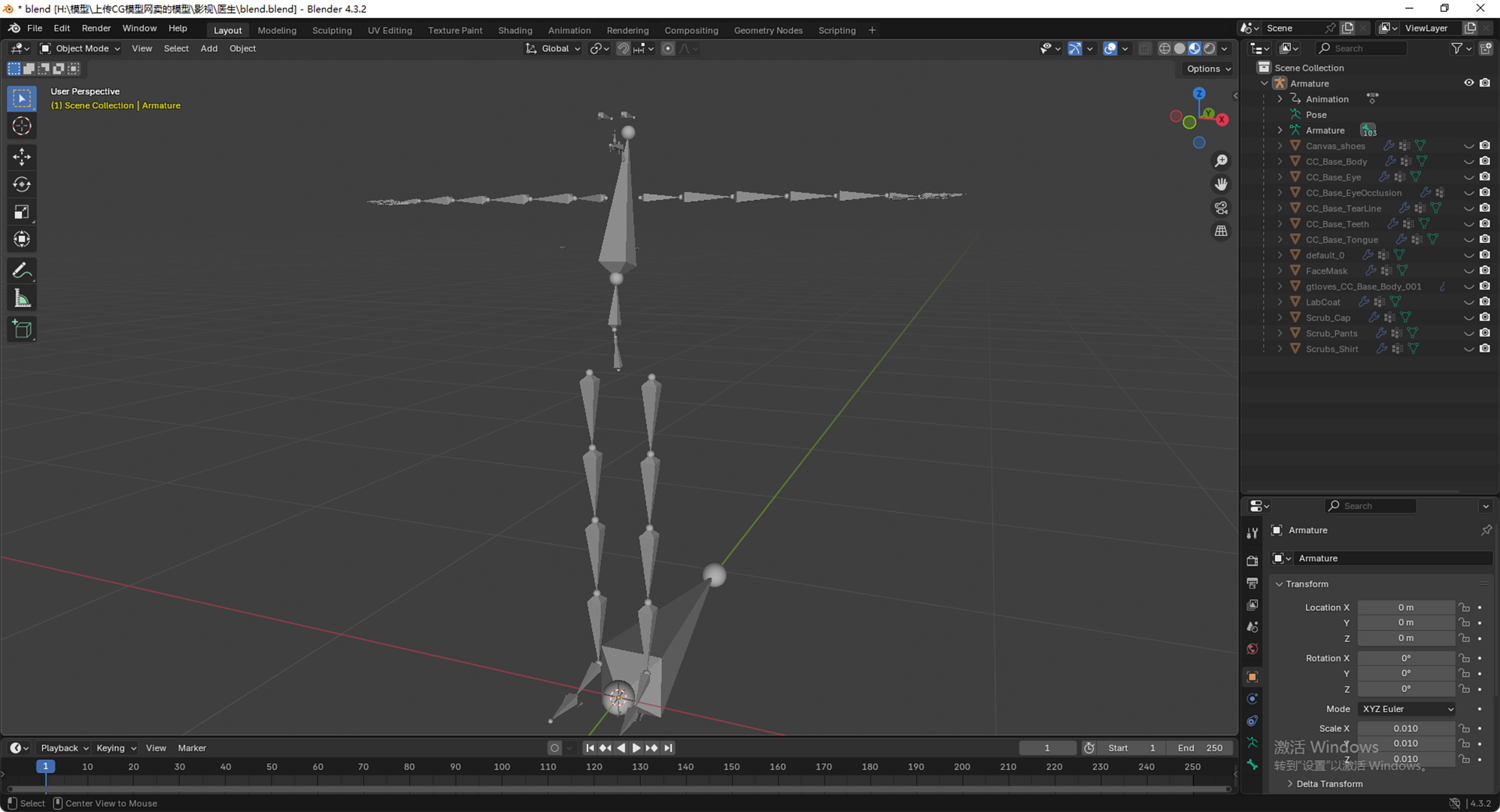Open the Render properties tab
Image resolution: width=1500 pixels, height=812 pixels.
(1252, 561)
